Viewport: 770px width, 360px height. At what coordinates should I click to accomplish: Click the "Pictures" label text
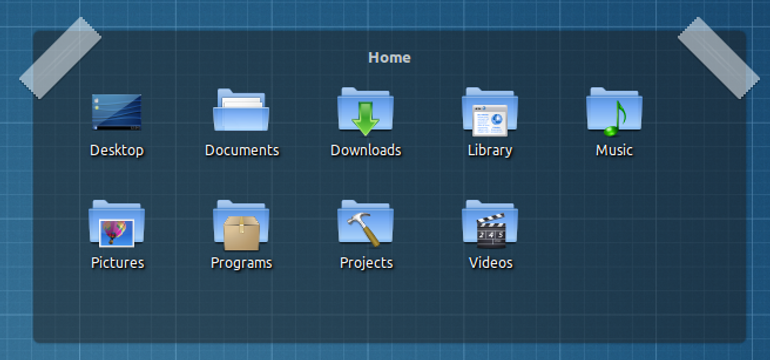pos(118,263)
